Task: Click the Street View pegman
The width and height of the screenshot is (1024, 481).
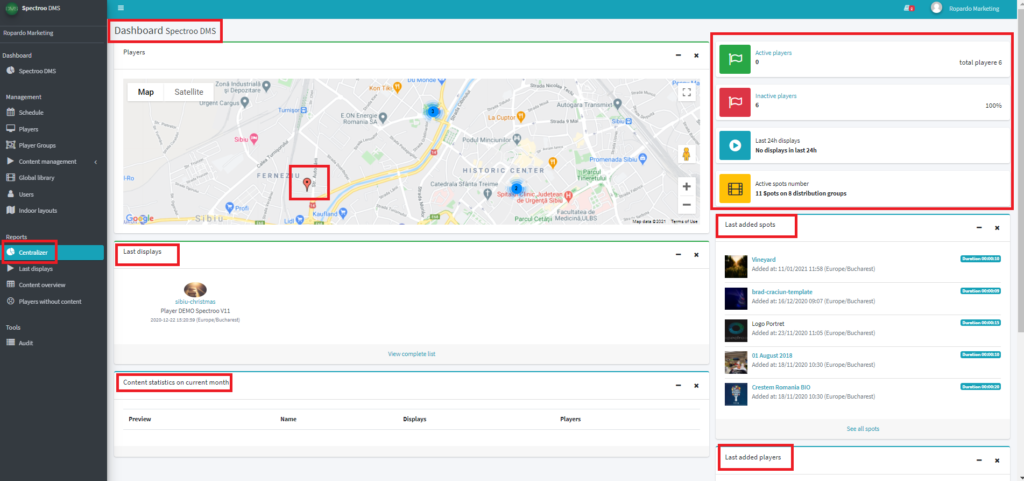Action: point(686,154)
